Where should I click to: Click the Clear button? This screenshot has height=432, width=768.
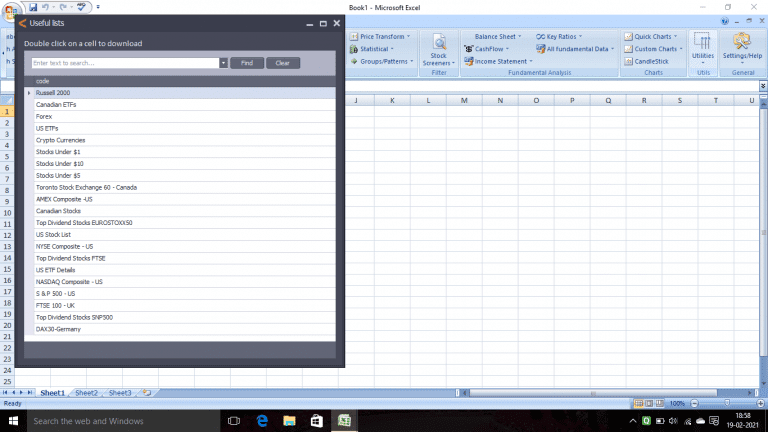[x=283, y=63]
